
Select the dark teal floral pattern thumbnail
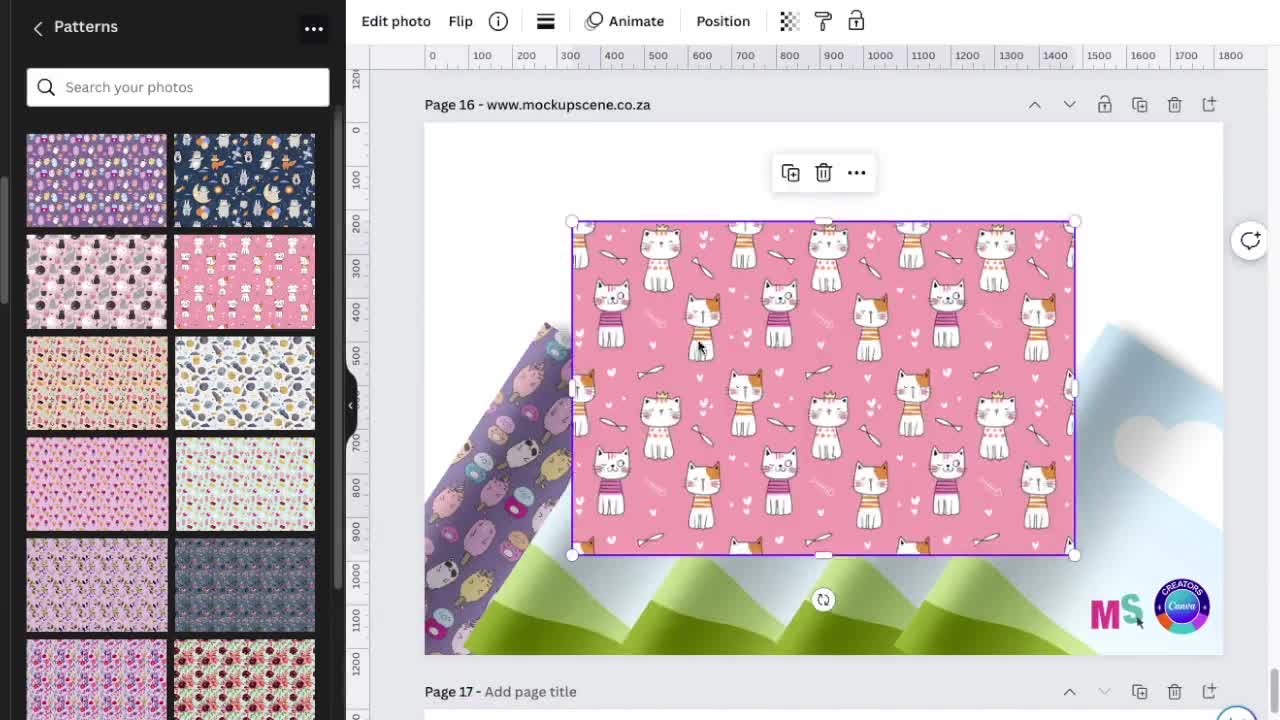pyautogui.click(x=245, y=585)
